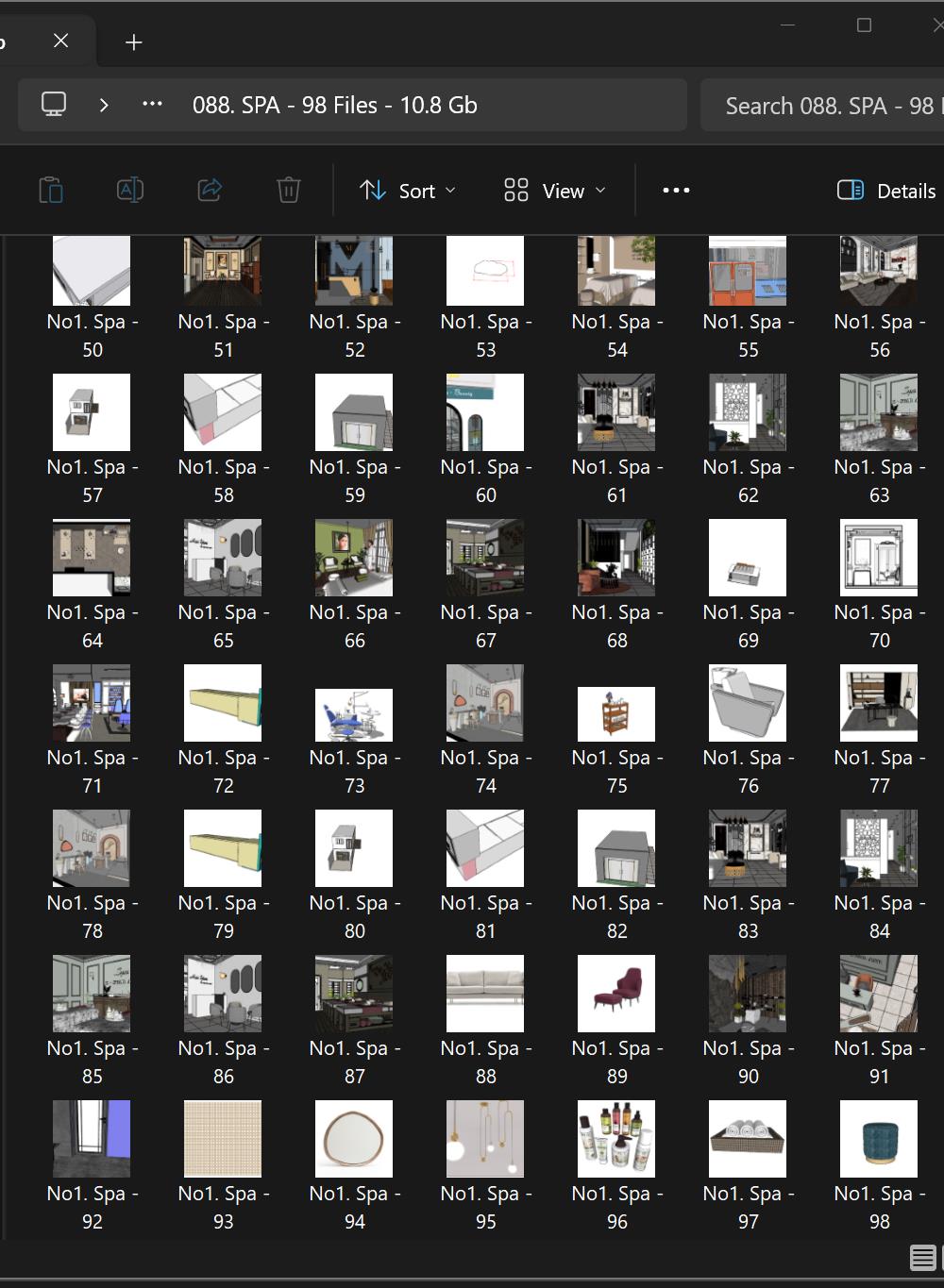This screenshot has height=1288, width=944.
Task: Select stool file No1. Spa - 98
Action: pyautogui.click(x=879, y=1167)
